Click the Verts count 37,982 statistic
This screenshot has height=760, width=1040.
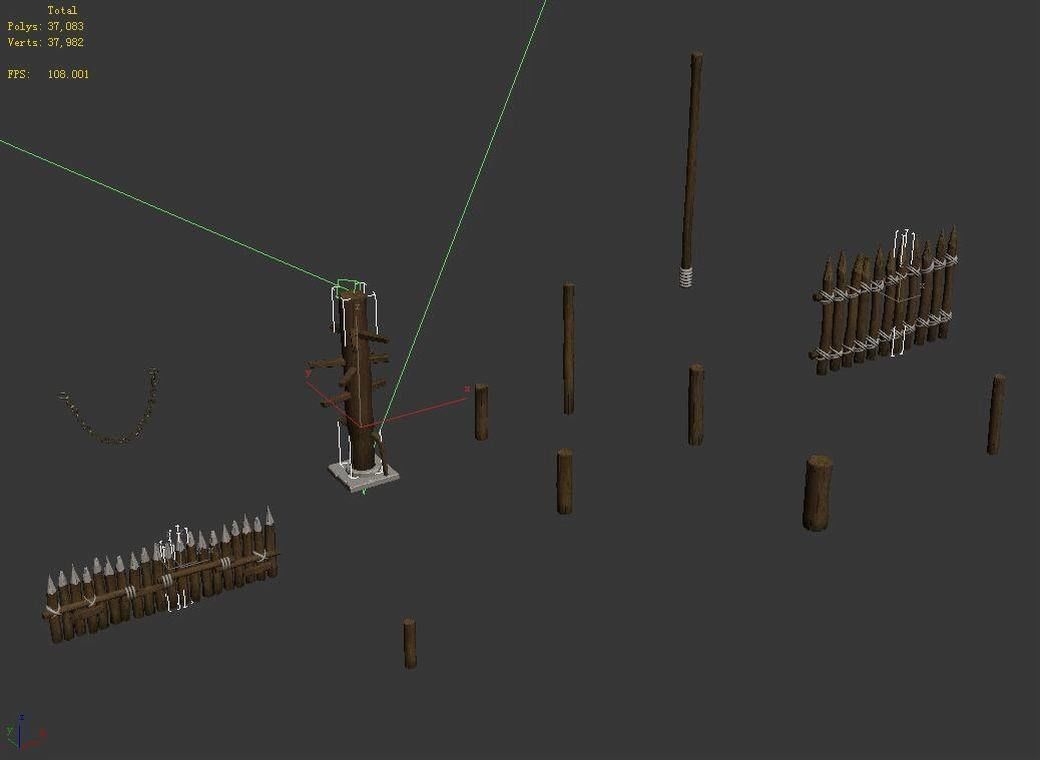46,42
